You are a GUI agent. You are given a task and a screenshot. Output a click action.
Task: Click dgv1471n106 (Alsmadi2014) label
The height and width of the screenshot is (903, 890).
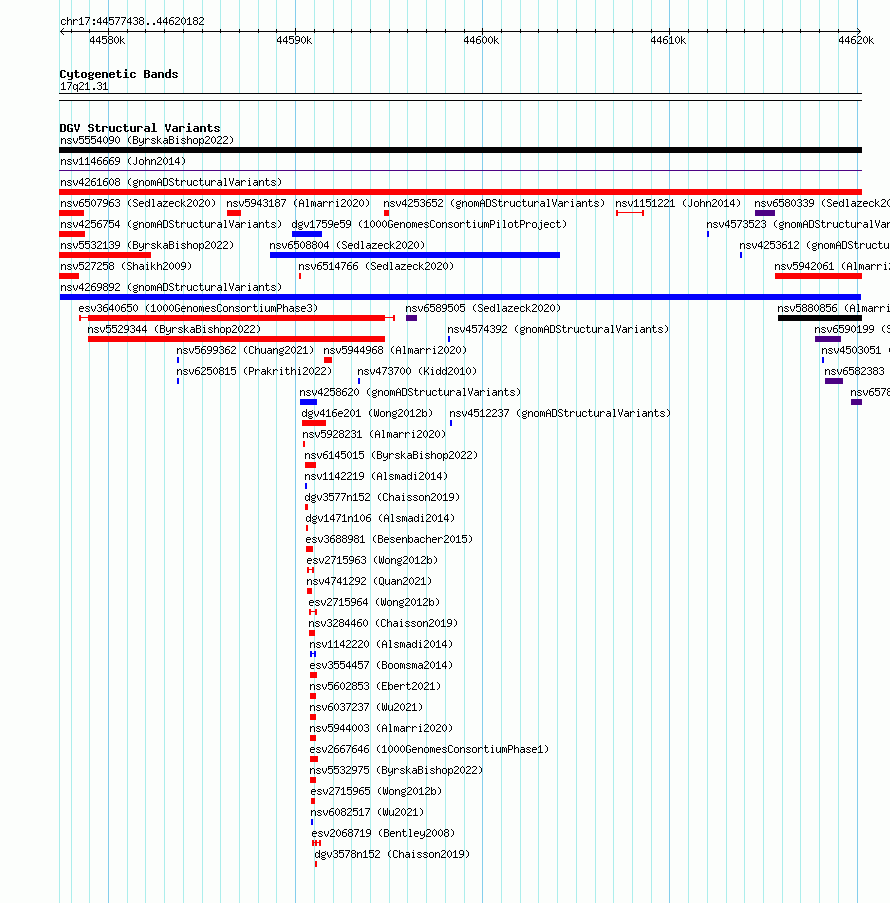coord(380,519)
